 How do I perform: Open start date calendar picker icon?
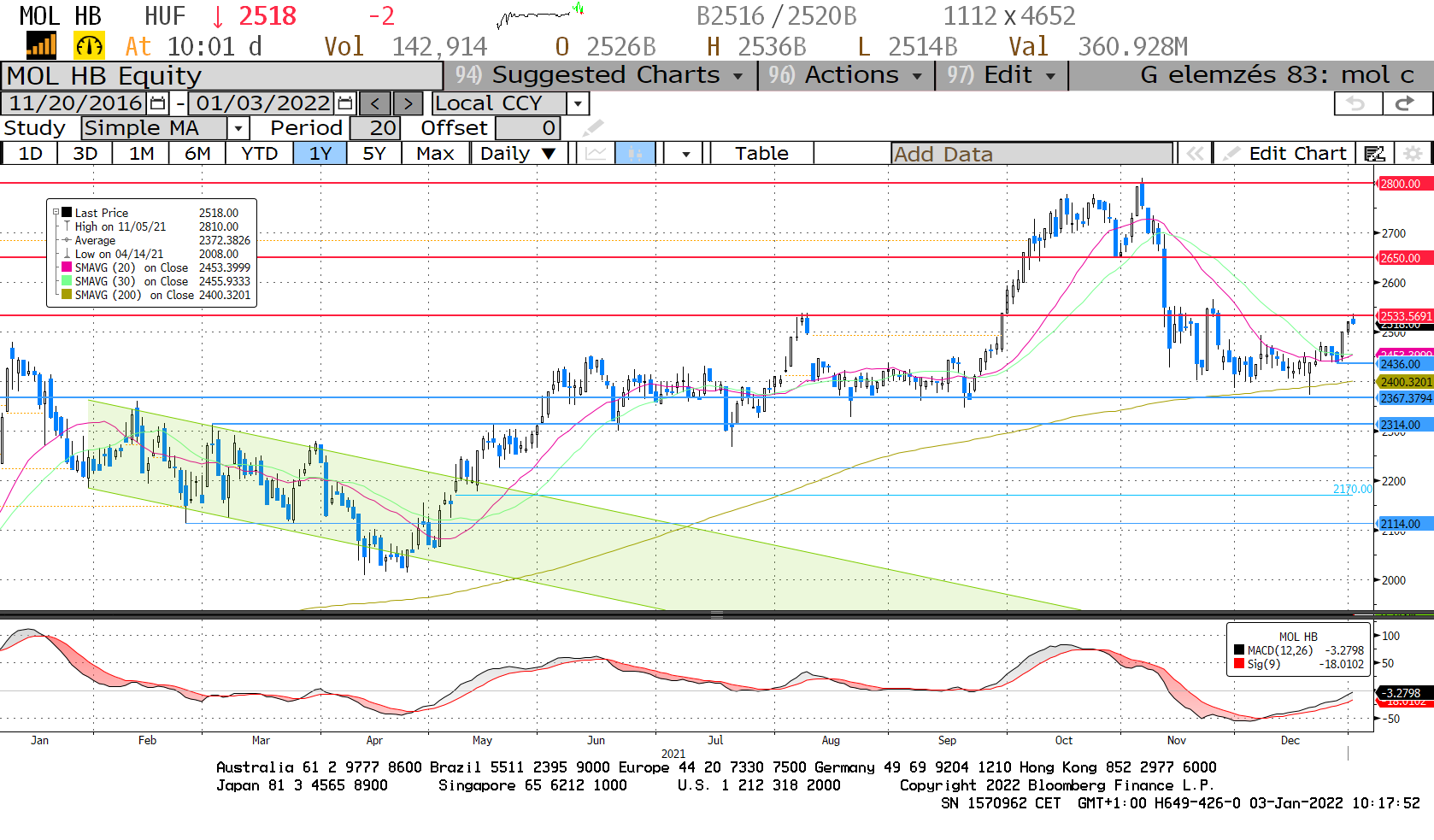(x=158, y=103)
